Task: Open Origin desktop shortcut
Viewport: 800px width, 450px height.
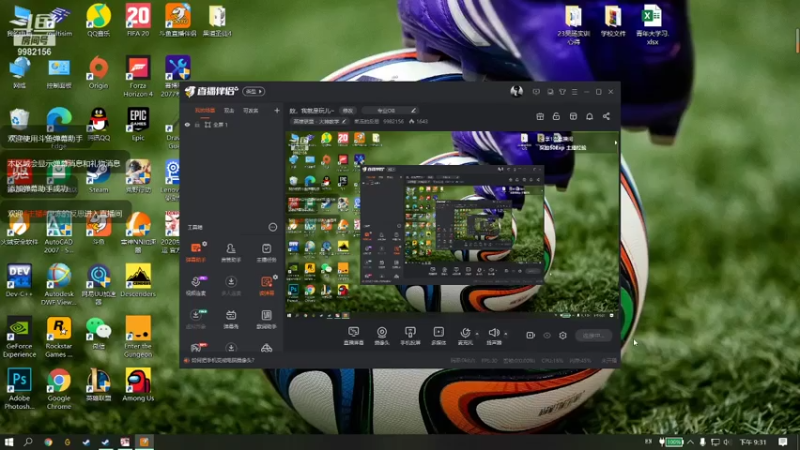Action: click(x=98, y=72)
